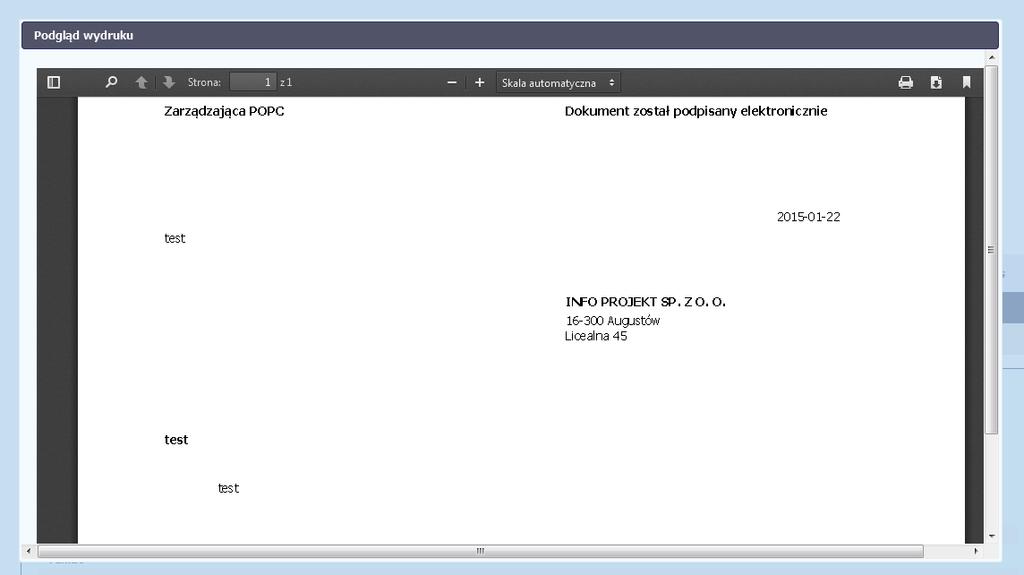Click the bold test heading

[176, 440]
